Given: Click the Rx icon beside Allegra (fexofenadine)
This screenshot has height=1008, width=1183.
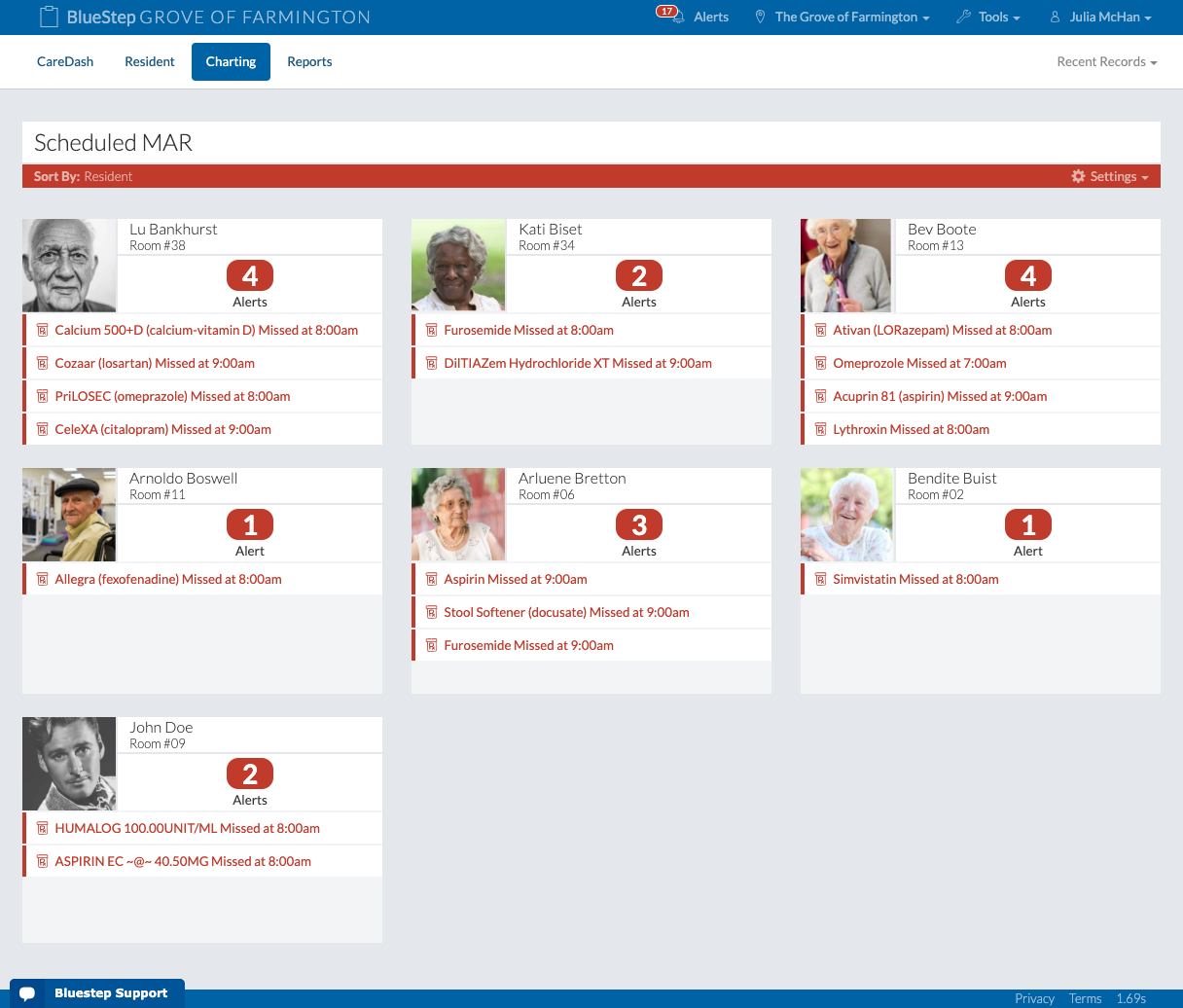Looking at the screenshot, I should click(42, 579).
